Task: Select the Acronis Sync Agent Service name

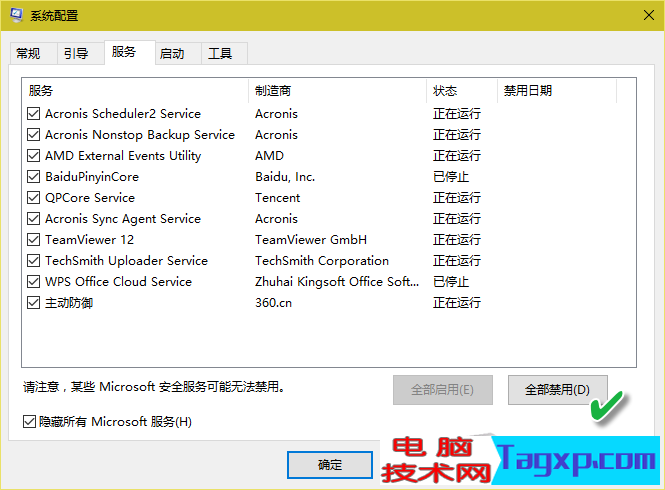Action: (123, 218)
